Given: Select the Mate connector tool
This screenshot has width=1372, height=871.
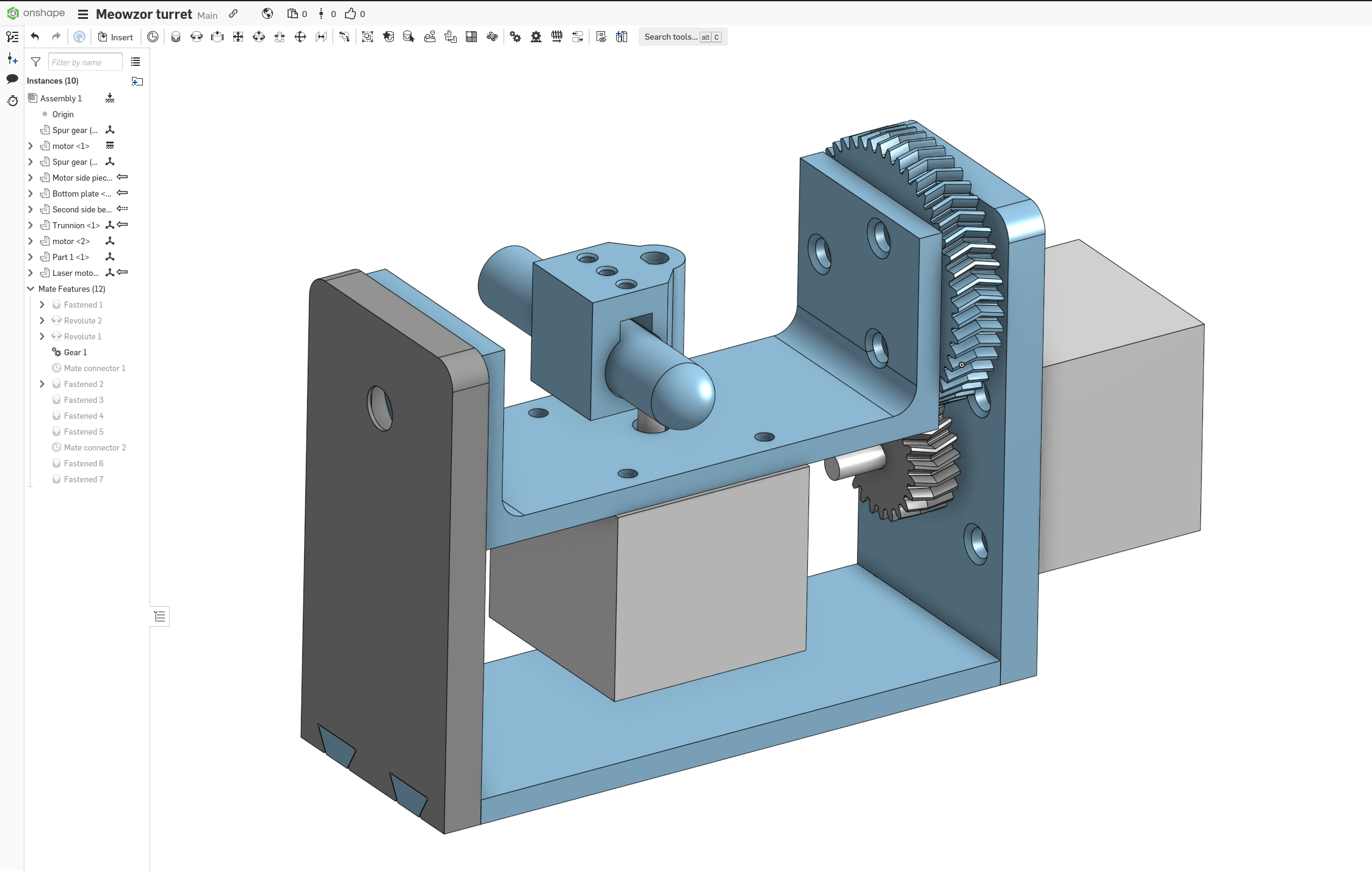Looking at the screenshot, I should point(153,37).
